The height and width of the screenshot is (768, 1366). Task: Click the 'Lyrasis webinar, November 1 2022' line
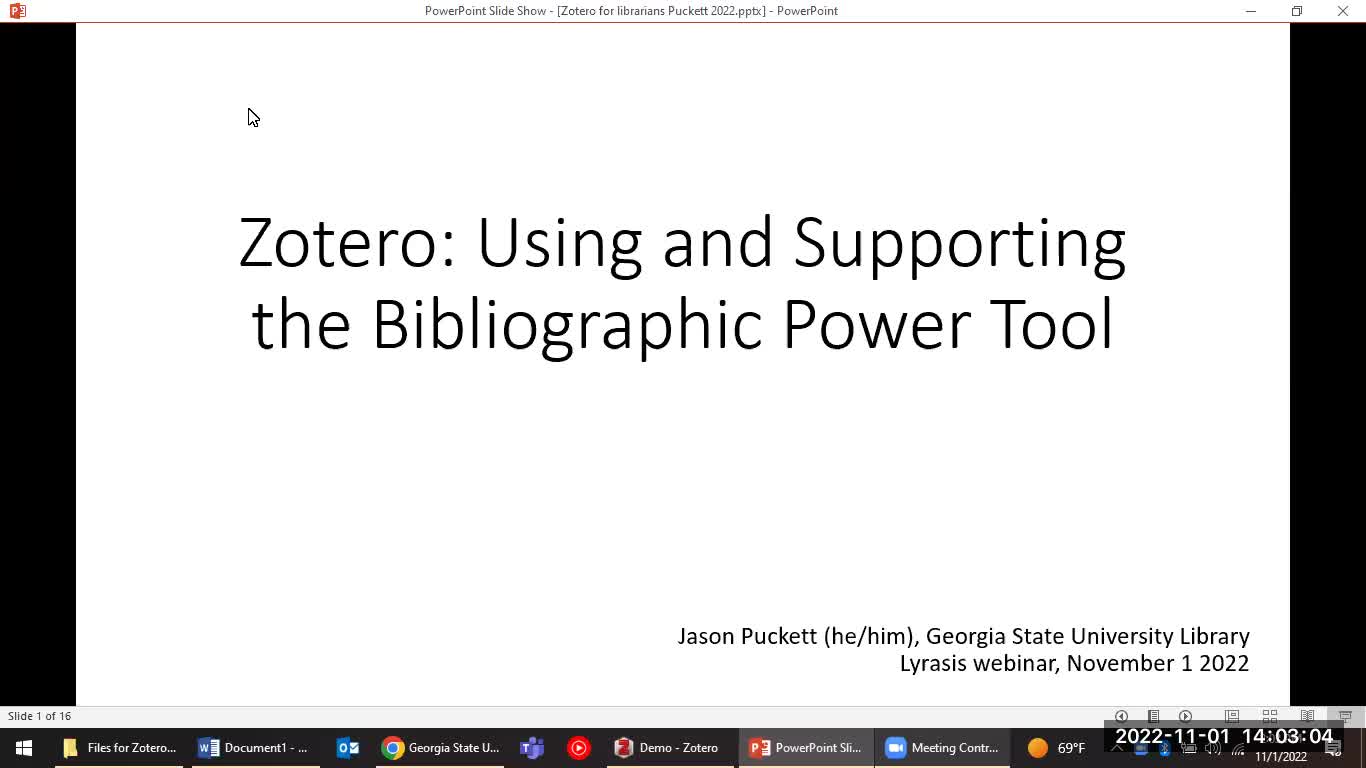point(1074,663)
